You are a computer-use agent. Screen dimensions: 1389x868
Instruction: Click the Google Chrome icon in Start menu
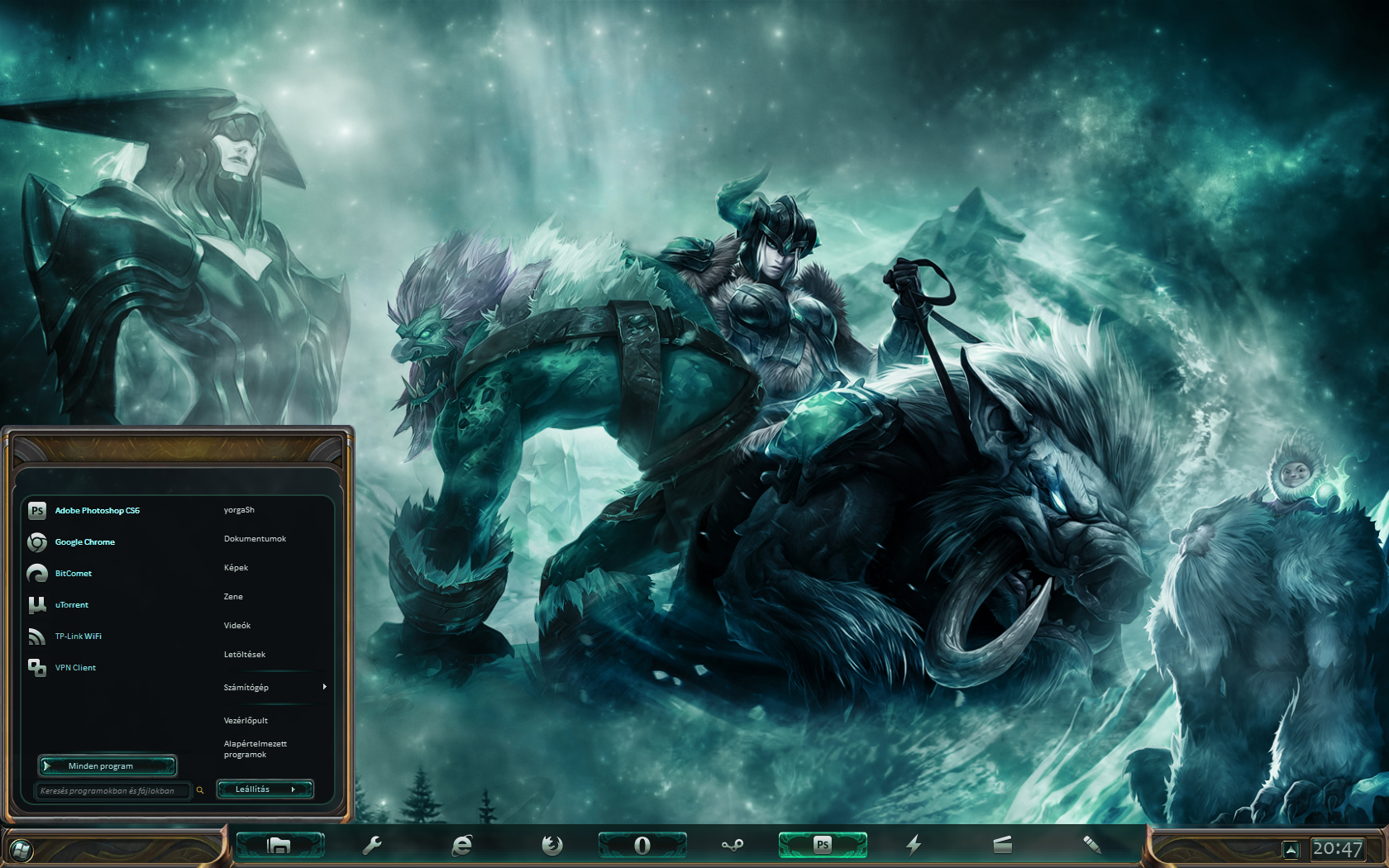pos(37,542)
